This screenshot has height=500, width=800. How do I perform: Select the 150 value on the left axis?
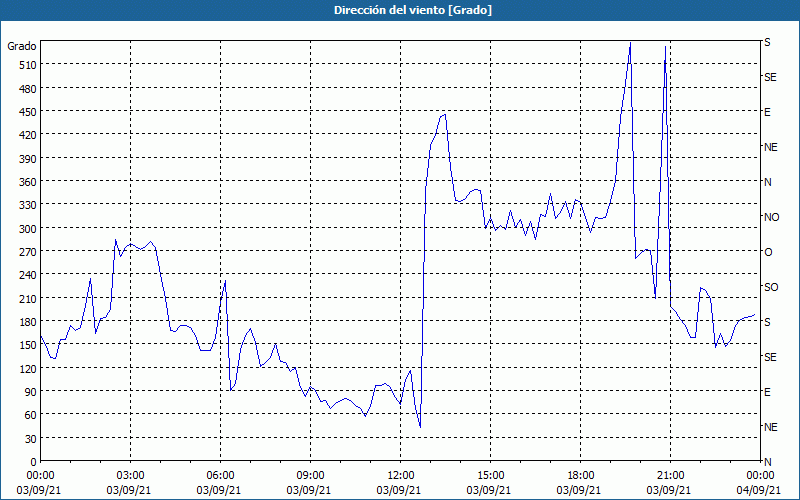tap(28, 345)
